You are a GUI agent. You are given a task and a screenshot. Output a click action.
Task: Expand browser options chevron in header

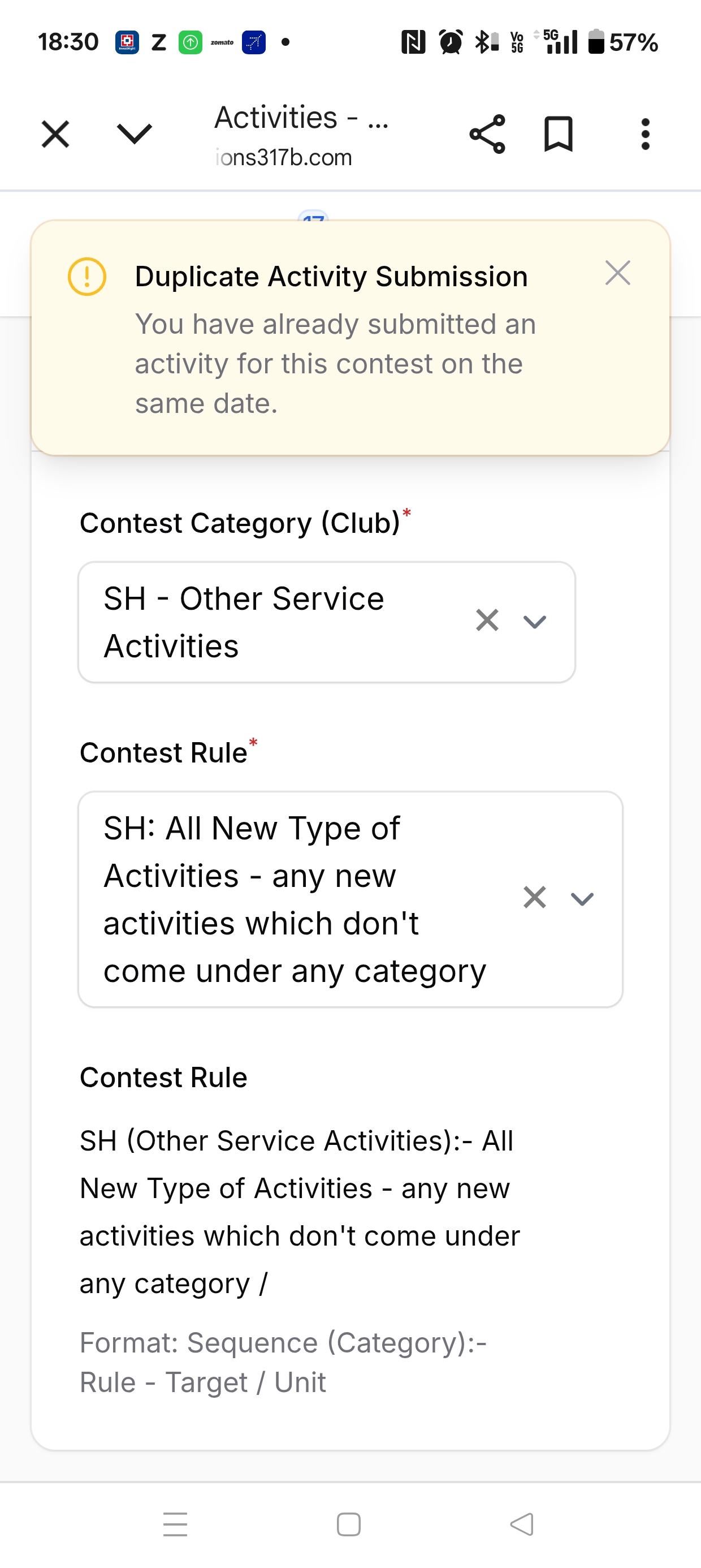pos(134,134)
